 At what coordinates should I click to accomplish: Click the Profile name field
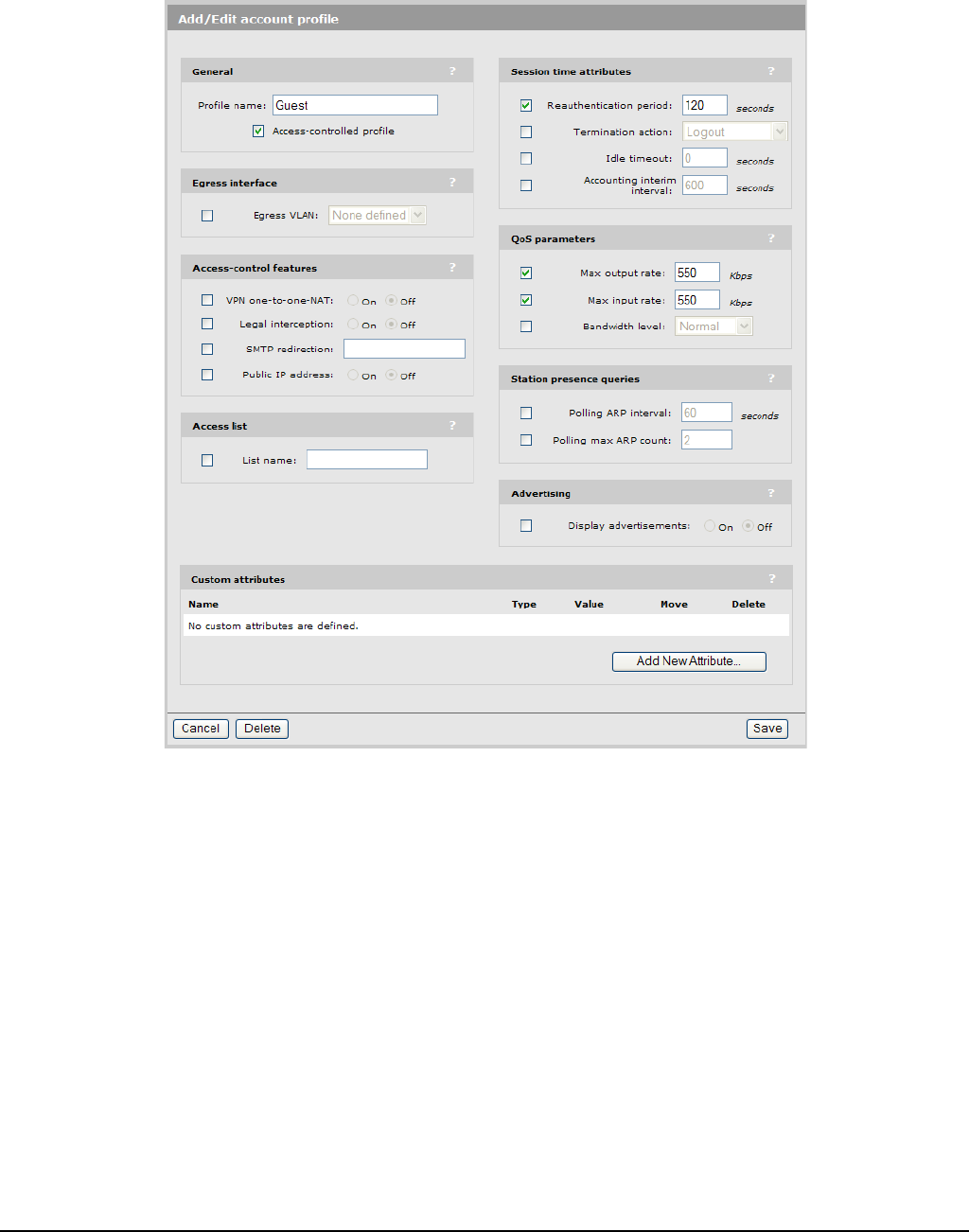click(355, 105)
